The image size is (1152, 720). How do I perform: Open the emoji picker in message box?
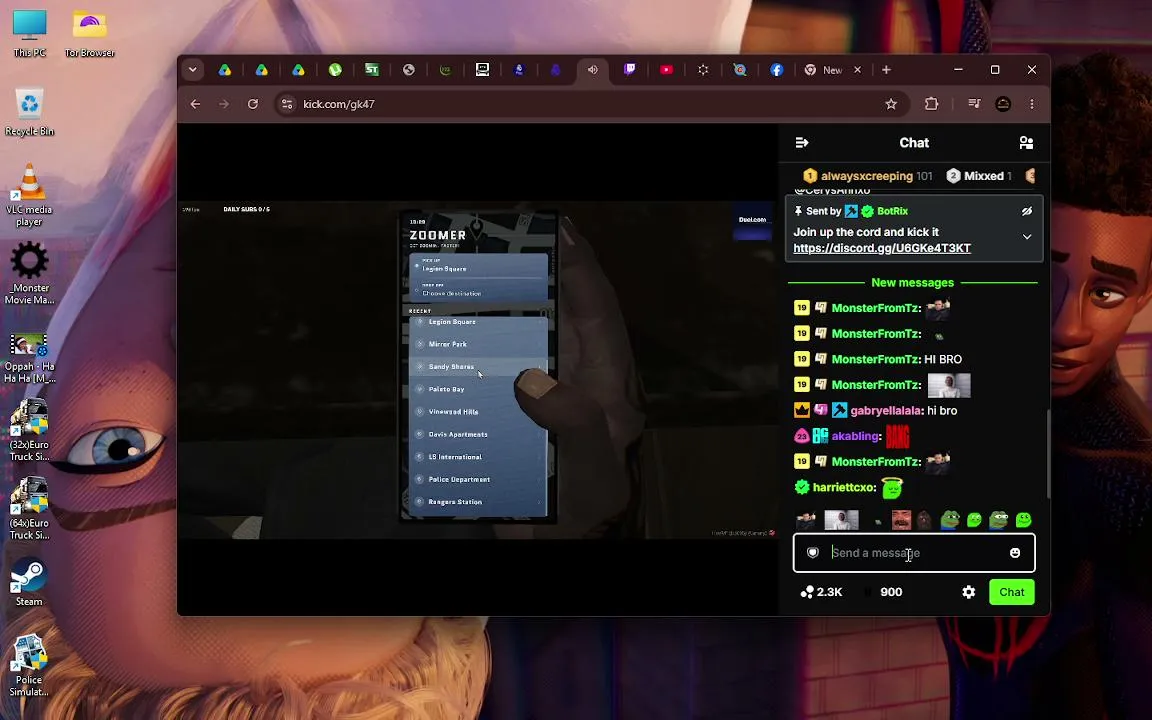[1015, 552]
